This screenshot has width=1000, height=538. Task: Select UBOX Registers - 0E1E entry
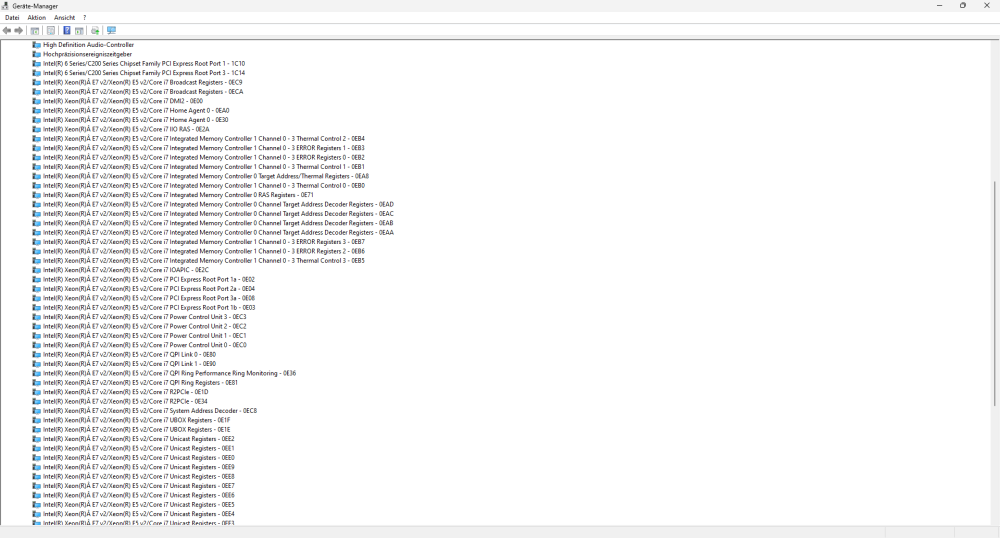tap(136, 430)
